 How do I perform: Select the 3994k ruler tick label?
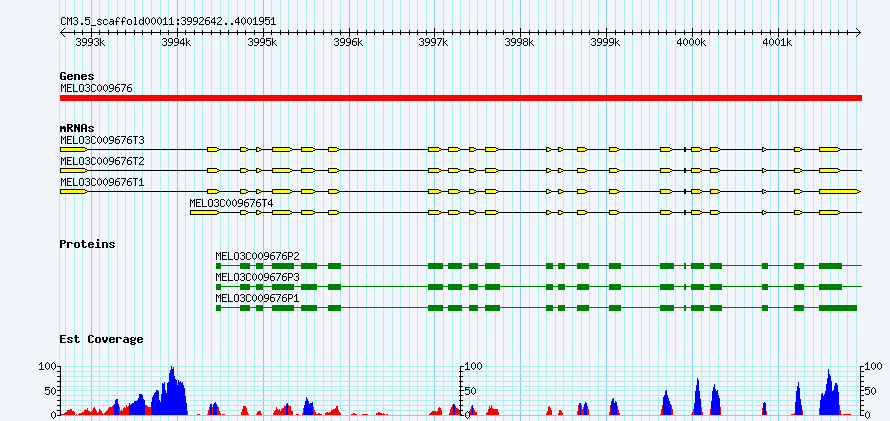177,43
